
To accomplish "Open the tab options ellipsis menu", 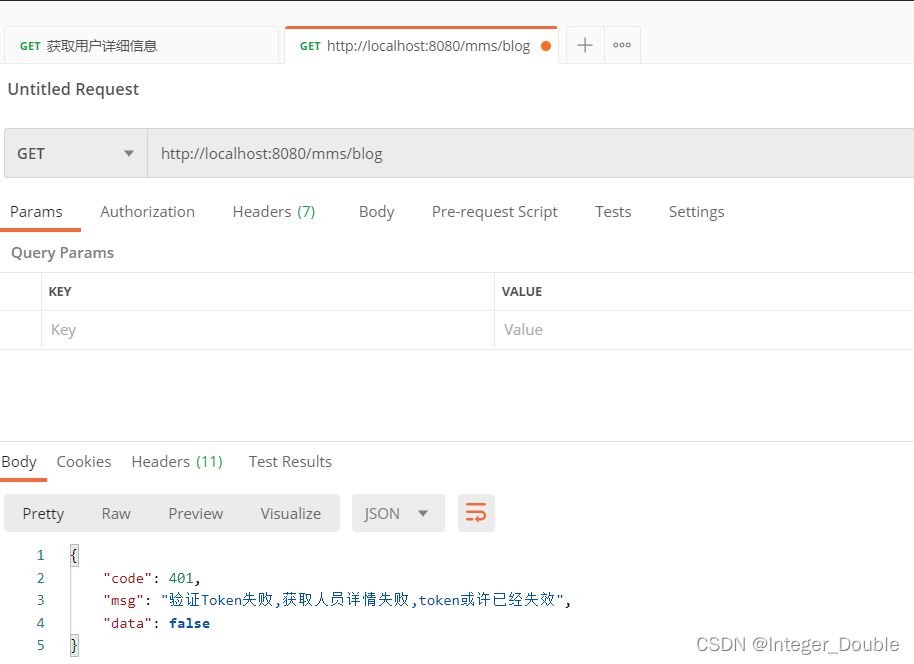I will click(621, 44).
